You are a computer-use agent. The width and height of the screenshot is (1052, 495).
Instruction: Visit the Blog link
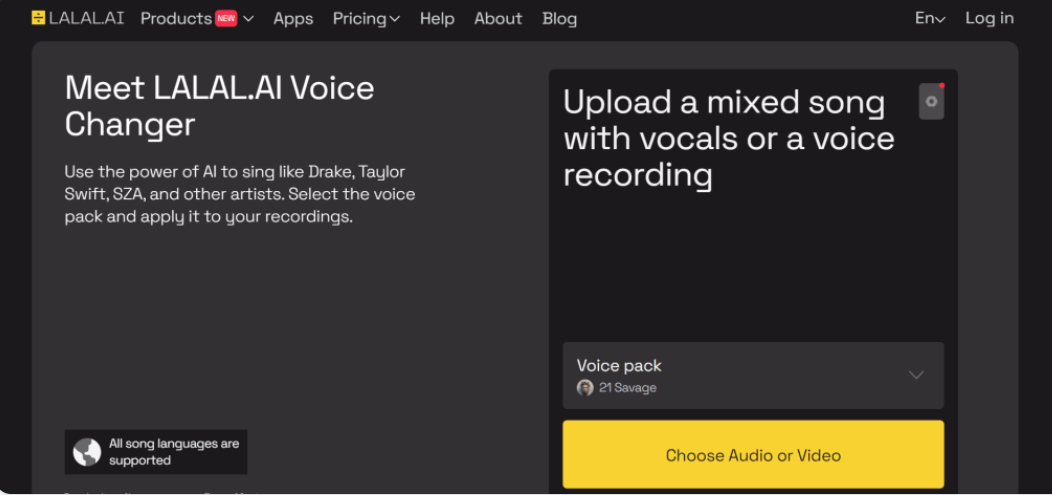tap(559, 18)
